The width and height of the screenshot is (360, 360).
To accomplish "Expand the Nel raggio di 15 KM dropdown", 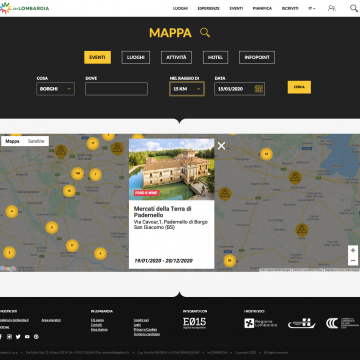I will coord(187,89).
